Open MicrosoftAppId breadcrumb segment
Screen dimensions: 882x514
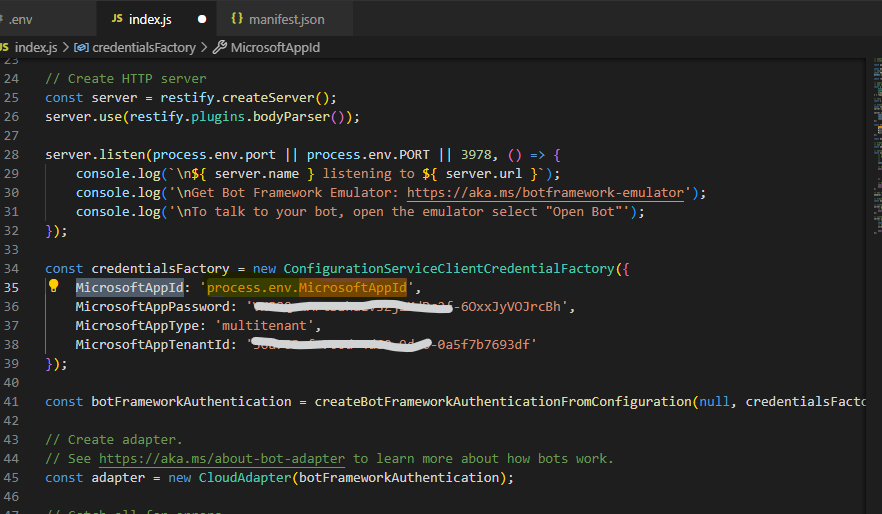click(x=275, y=48)
